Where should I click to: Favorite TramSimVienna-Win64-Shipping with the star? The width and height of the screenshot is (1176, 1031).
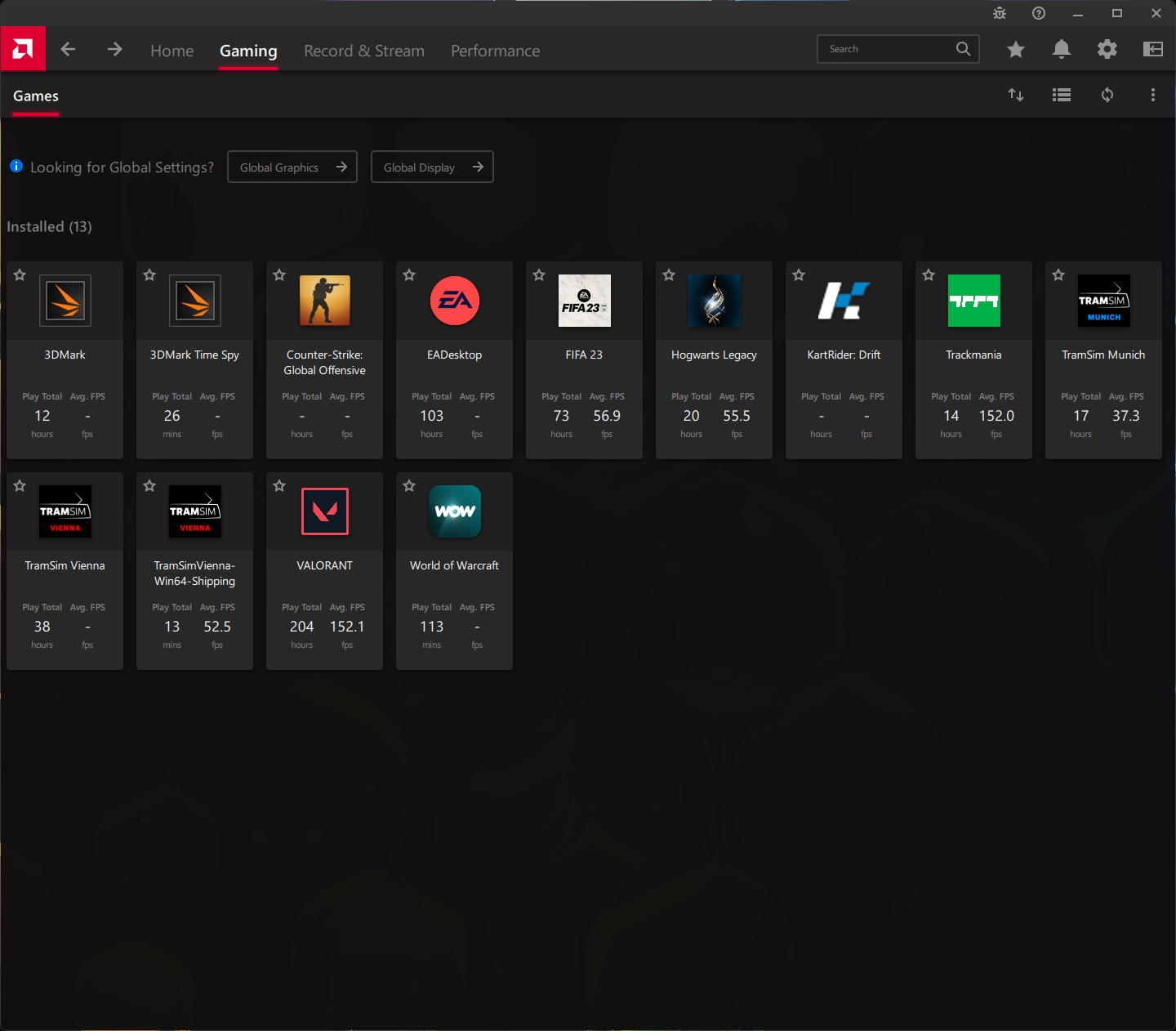(149, 486)
